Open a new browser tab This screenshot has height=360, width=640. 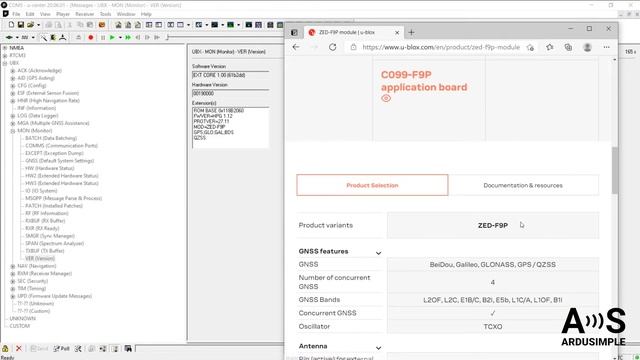pyautogui.click(x=411, y=32)
